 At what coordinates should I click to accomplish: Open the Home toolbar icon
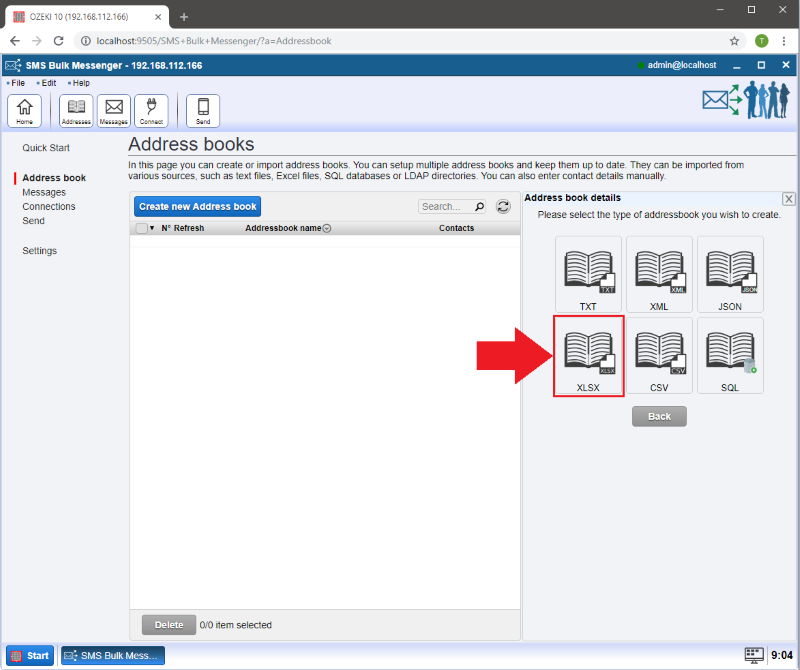tap(24, 110)
